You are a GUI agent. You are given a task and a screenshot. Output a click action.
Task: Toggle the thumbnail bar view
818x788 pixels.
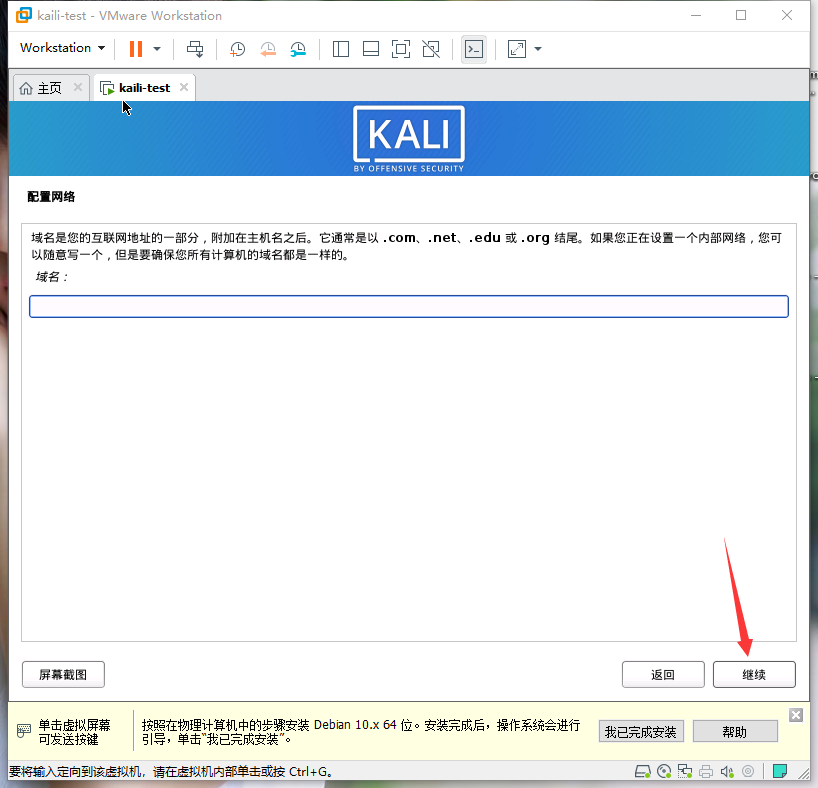click(x=370, y=48)
